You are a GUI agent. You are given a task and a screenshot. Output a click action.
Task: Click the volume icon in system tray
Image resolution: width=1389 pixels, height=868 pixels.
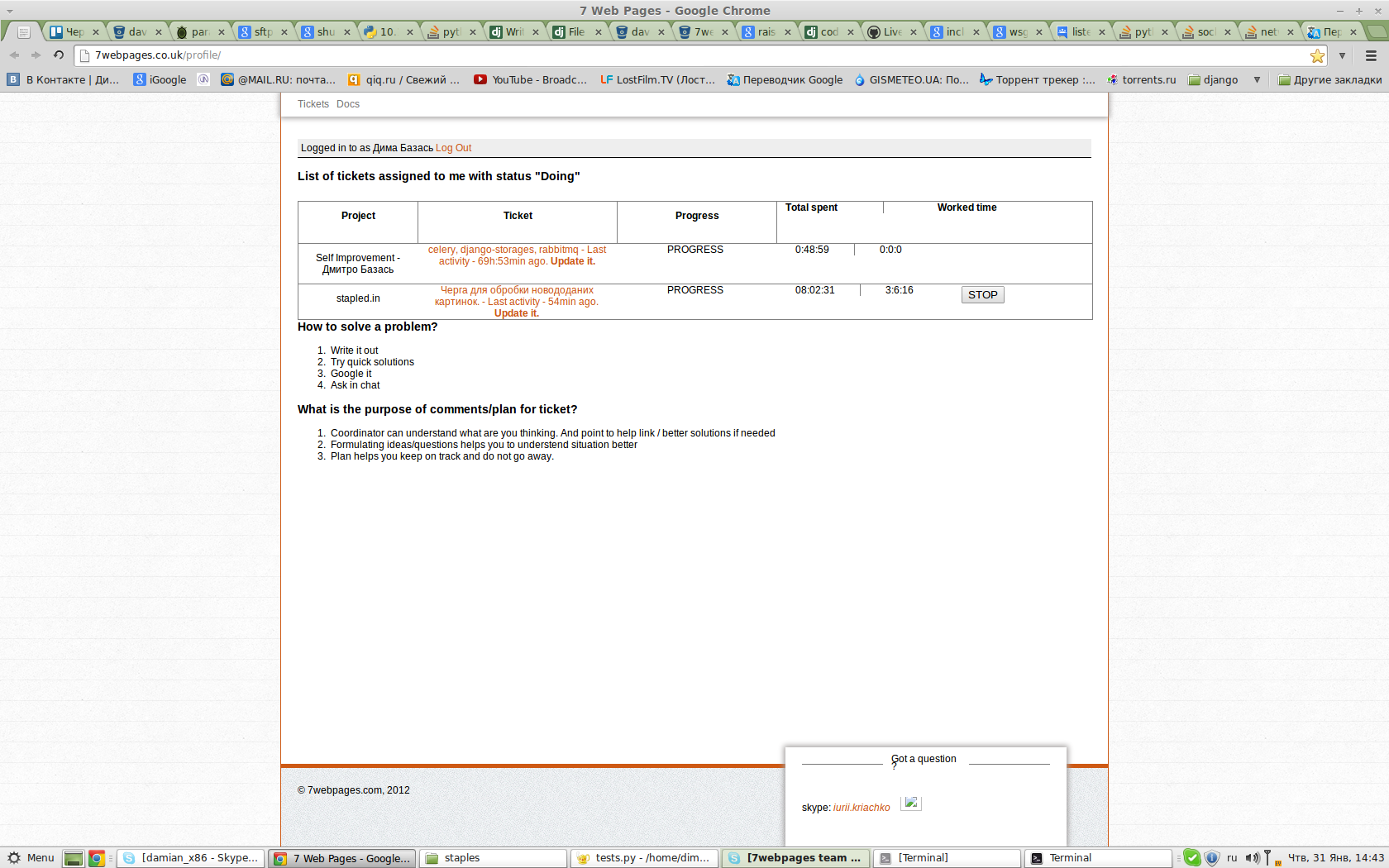(x=1252, y=858)
